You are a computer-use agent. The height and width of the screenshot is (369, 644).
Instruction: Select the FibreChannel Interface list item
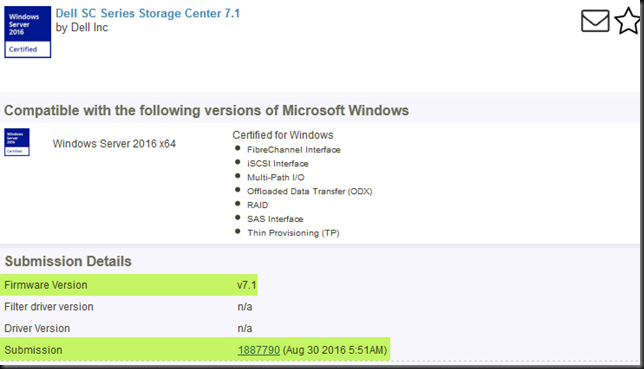click(294, 150)
